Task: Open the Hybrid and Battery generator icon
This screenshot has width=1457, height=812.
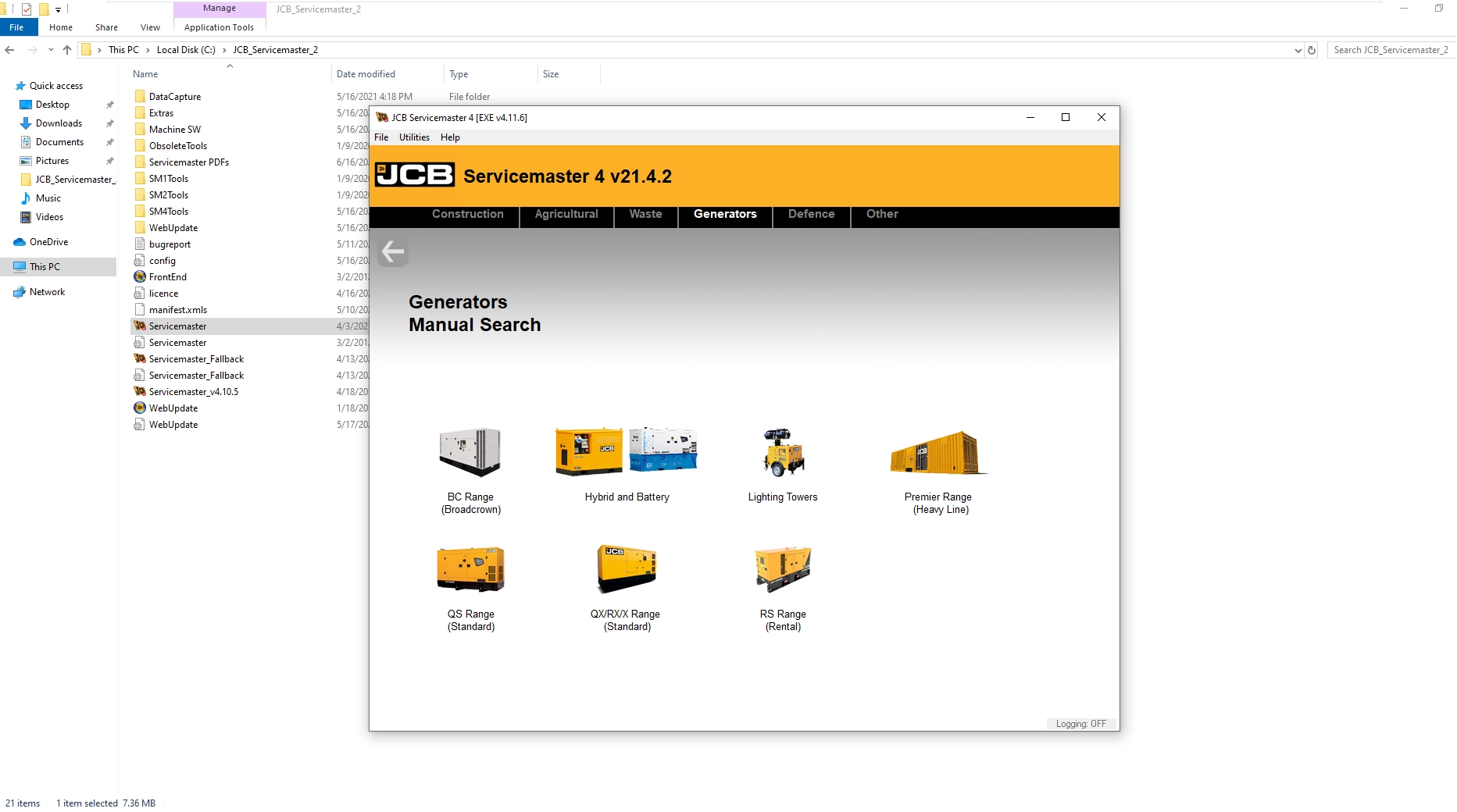Action: [627, 451]
